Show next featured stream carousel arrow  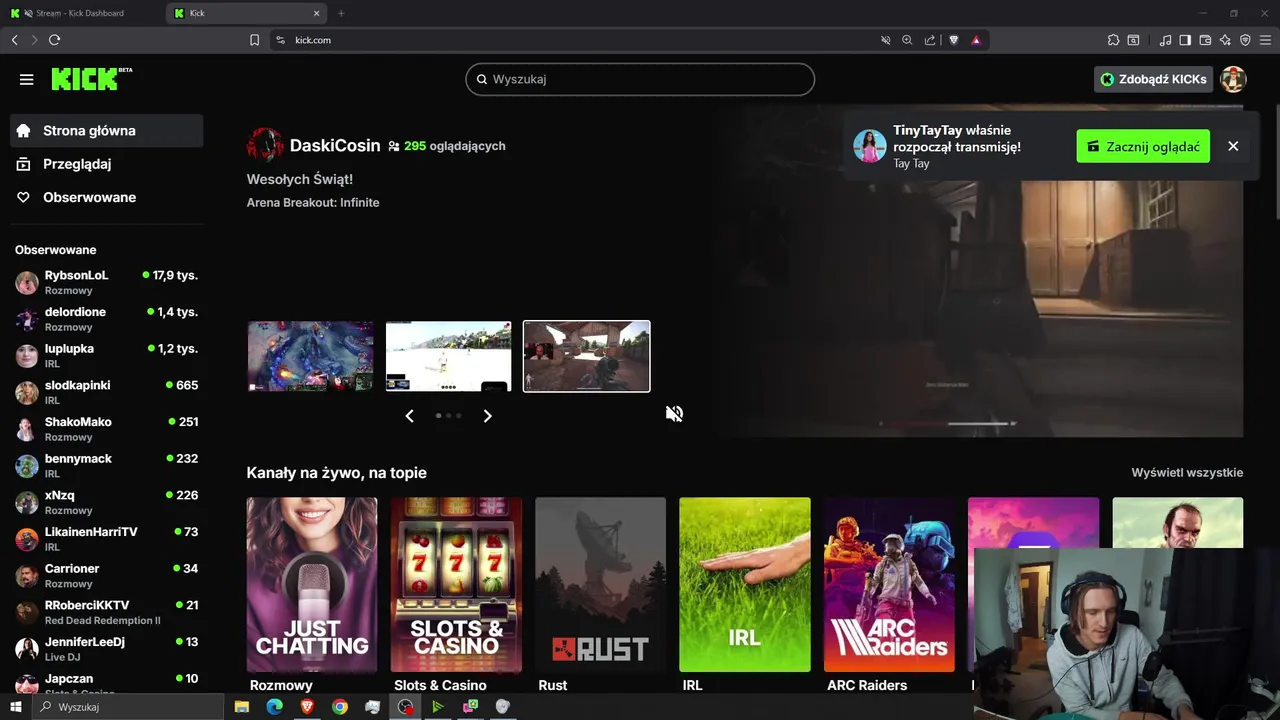click(488, 416)
